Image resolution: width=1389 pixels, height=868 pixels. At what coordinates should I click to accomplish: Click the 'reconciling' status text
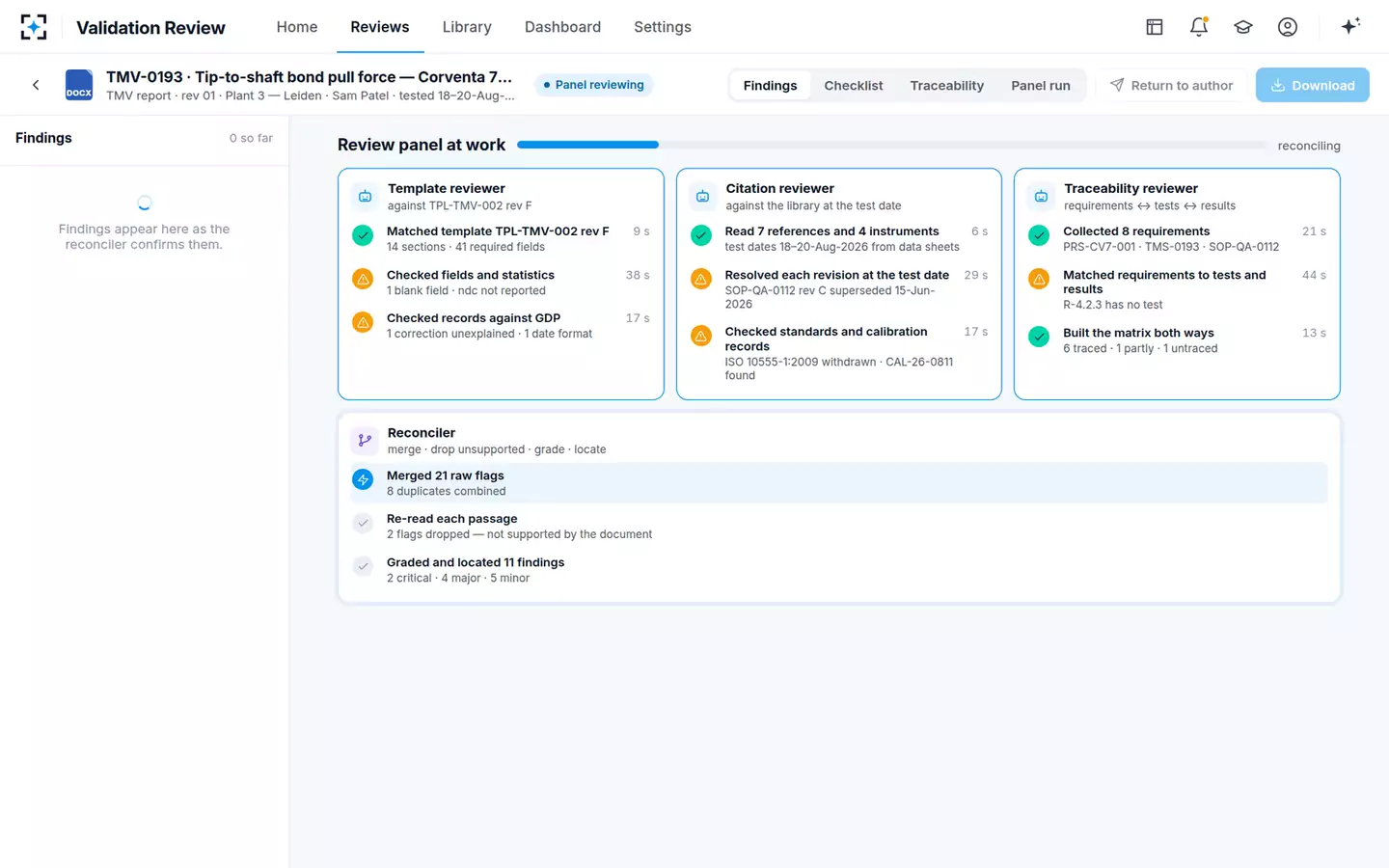tap(1309, 146)
